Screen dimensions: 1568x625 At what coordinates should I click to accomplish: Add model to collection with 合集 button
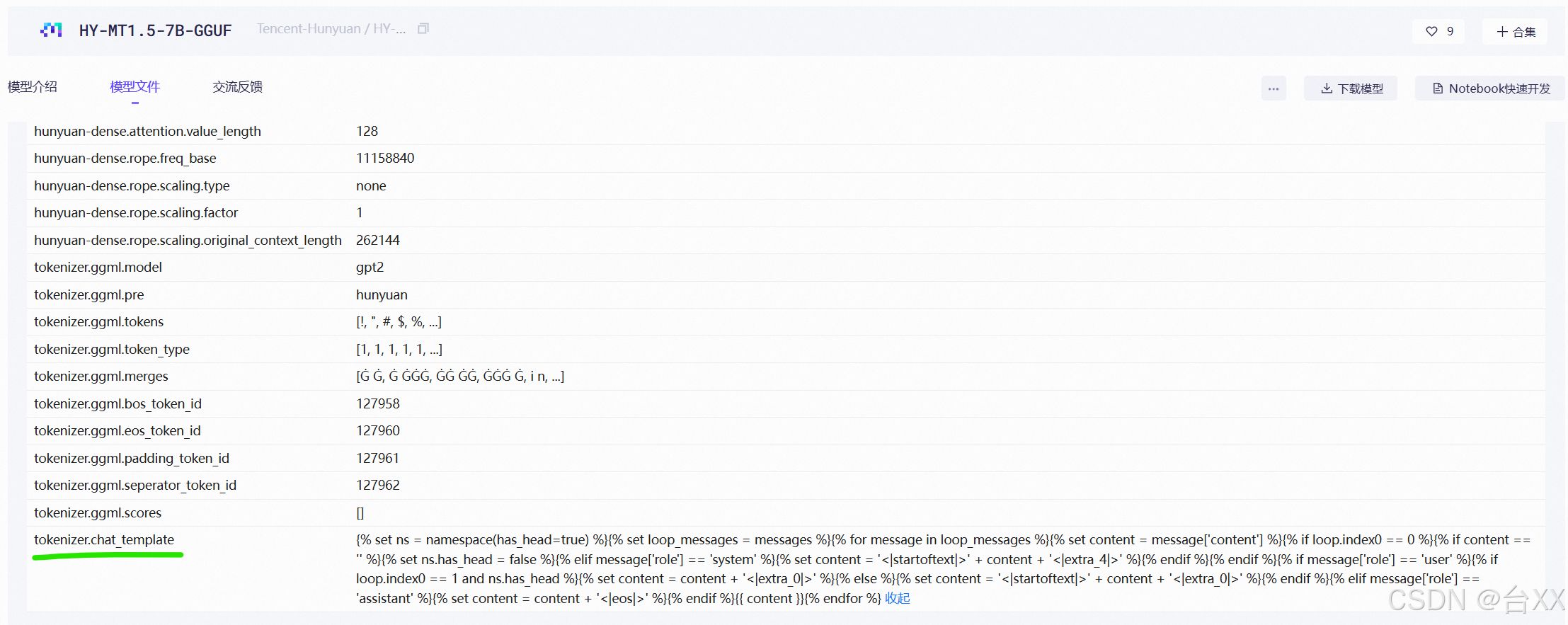[1515, 31]
